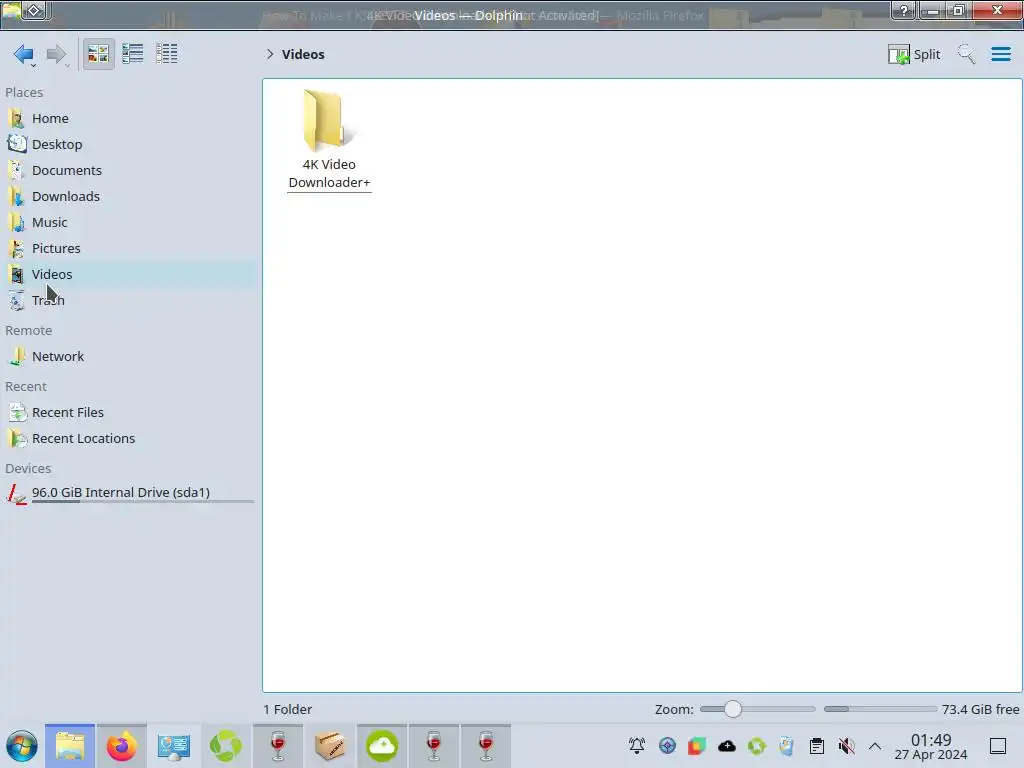Switch to file manager in taskbar
This screenshot has width=1024, height=768.
70,746
